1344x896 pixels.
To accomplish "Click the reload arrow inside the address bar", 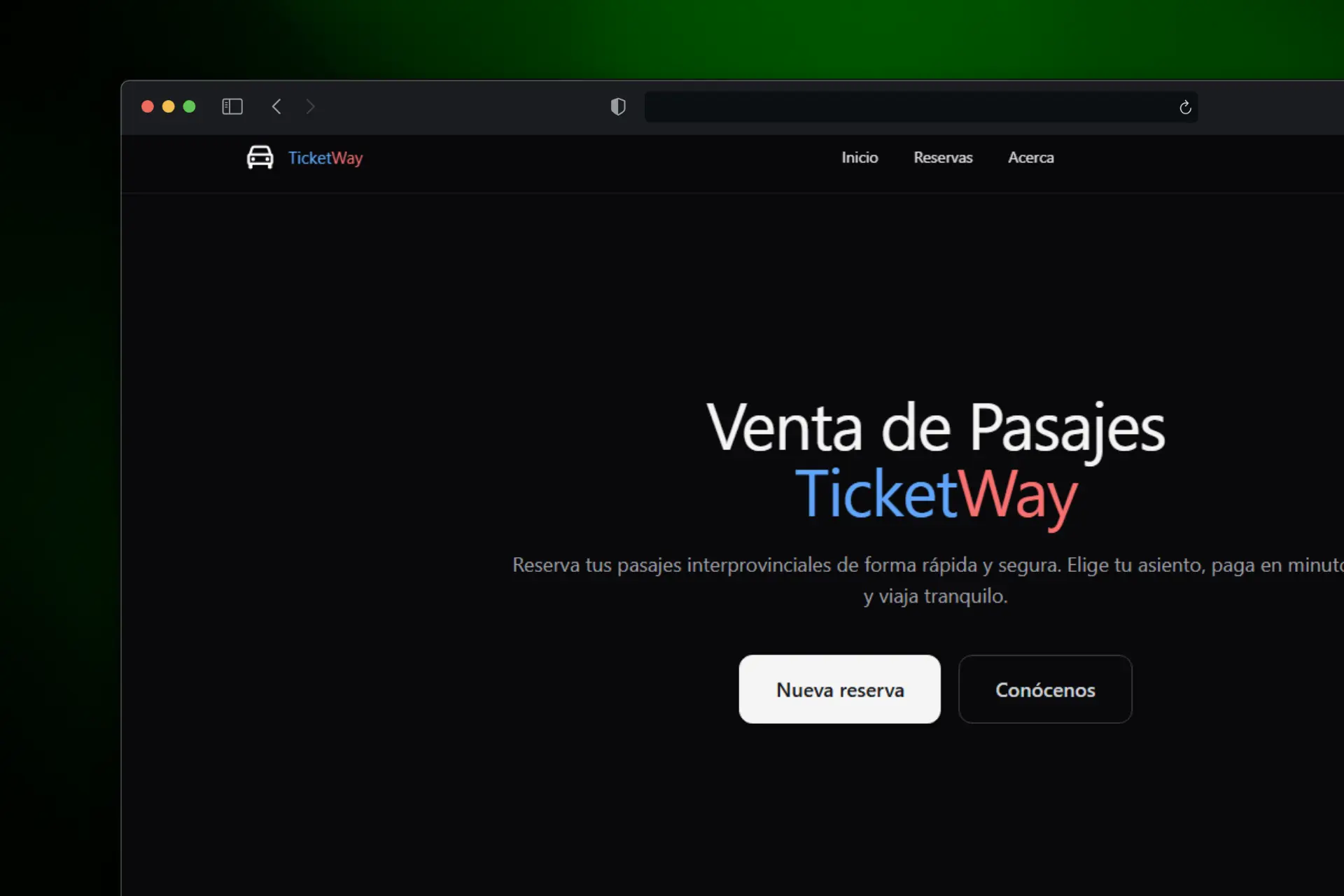I will pyautogui.click(x=1185, y=106).
